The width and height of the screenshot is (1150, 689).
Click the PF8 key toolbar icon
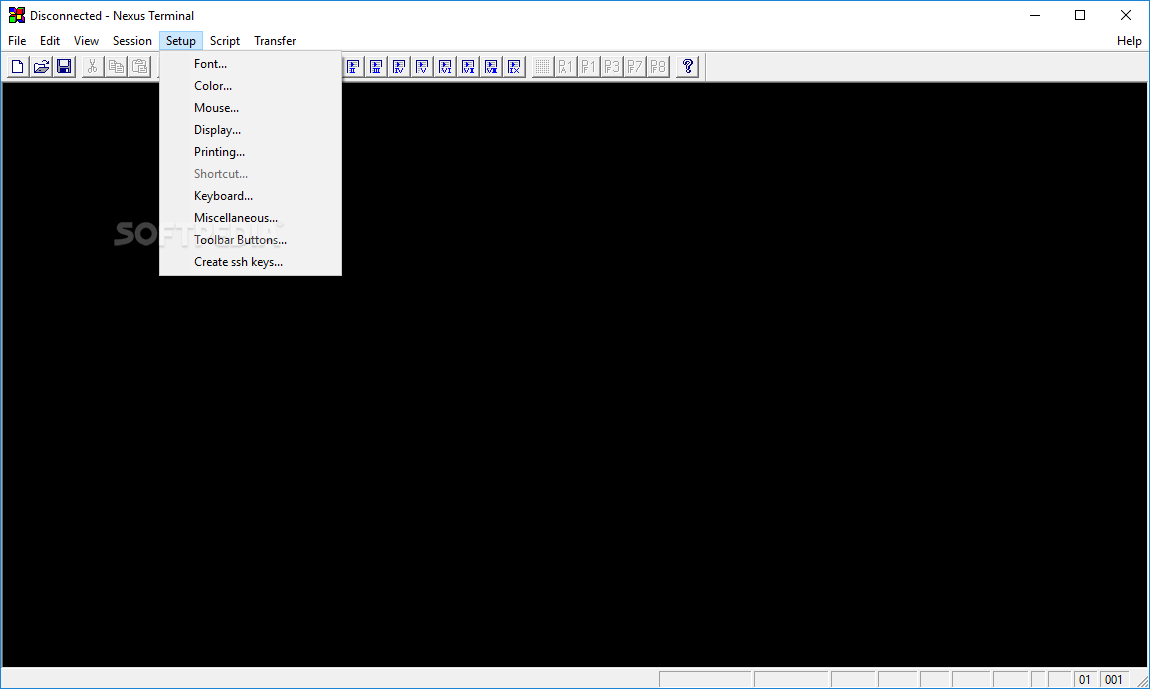659,67
